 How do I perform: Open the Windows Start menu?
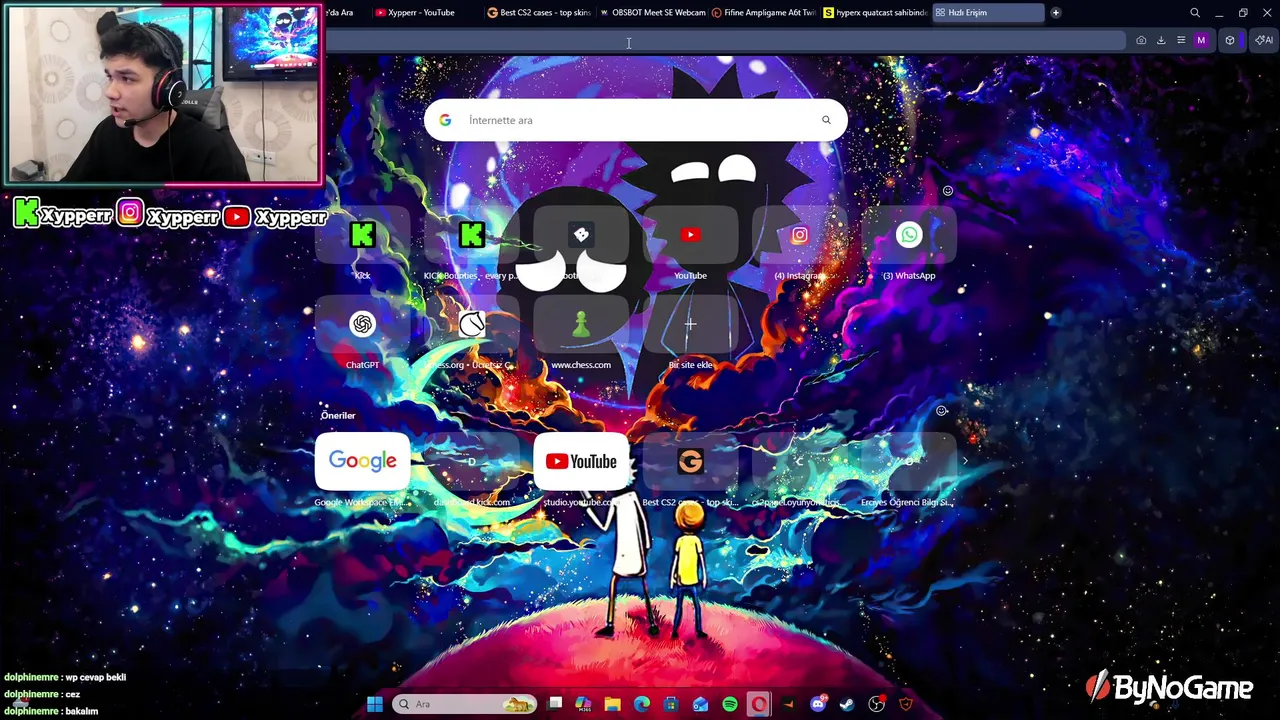pos(375,704)
